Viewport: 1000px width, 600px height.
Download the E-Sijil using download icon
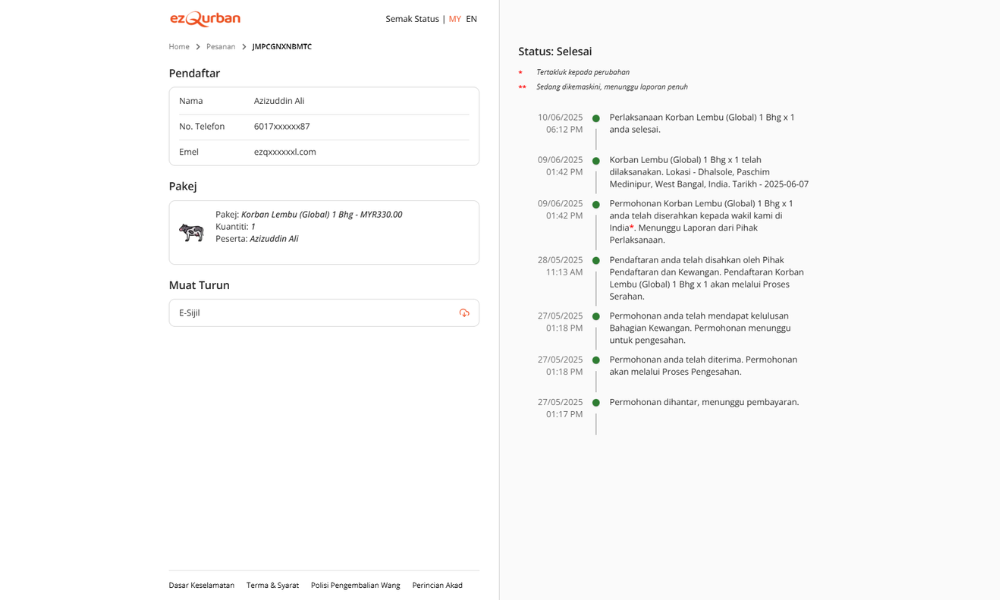(464, 313)
